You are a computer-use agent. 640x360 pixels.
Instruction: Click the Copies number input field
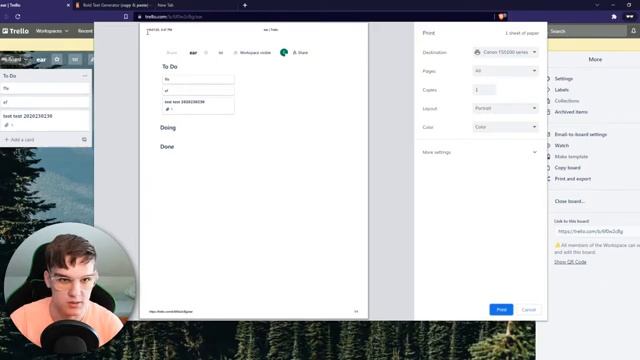(x=484, y=90)
